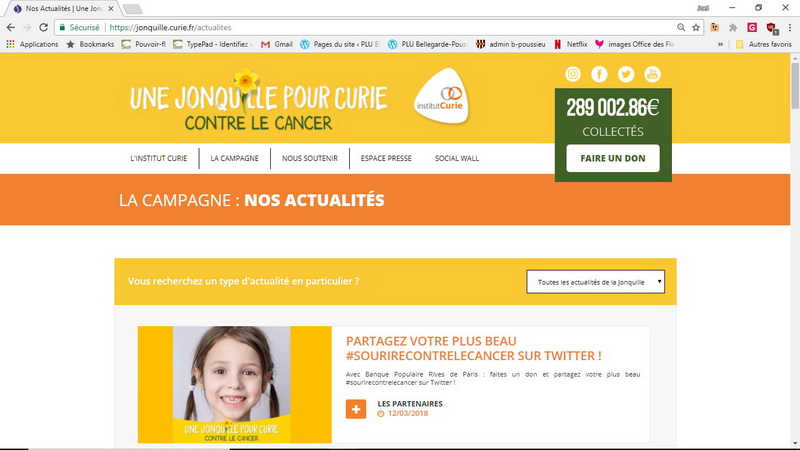The width and height of the screenshot is (800, 450).
Task: Click the smiling girl article thumbnail
Action: 235,385
